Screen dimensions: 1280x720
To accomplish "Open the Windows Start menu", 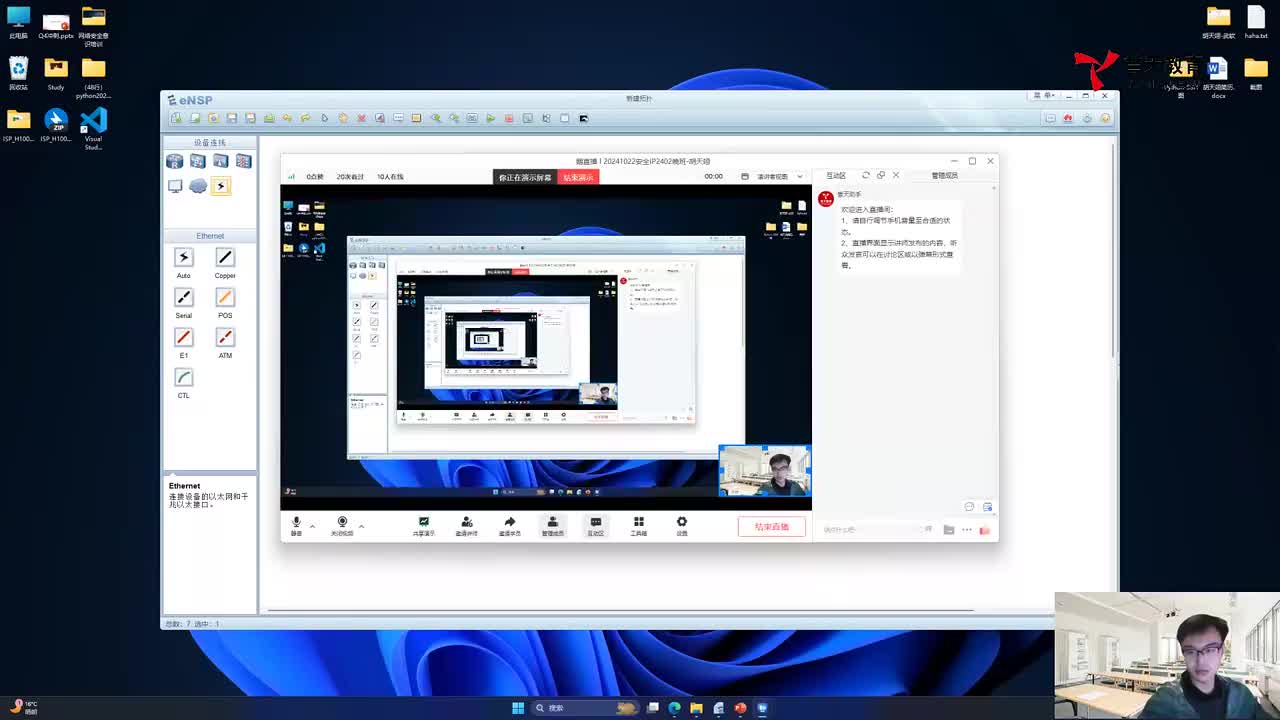I will pyautogui.click(x=518, y=708).
